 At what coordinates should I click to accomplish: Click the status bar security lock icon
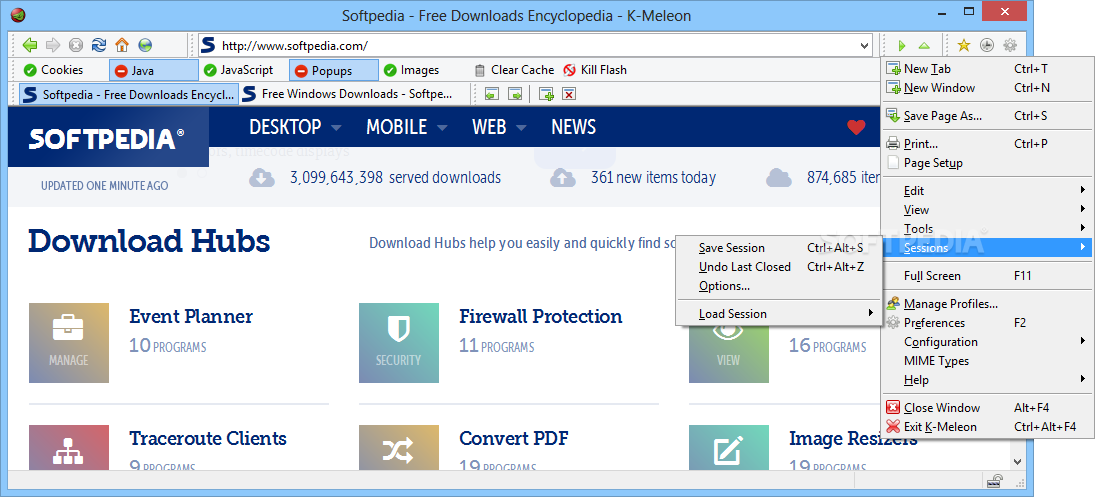(994, 480)
